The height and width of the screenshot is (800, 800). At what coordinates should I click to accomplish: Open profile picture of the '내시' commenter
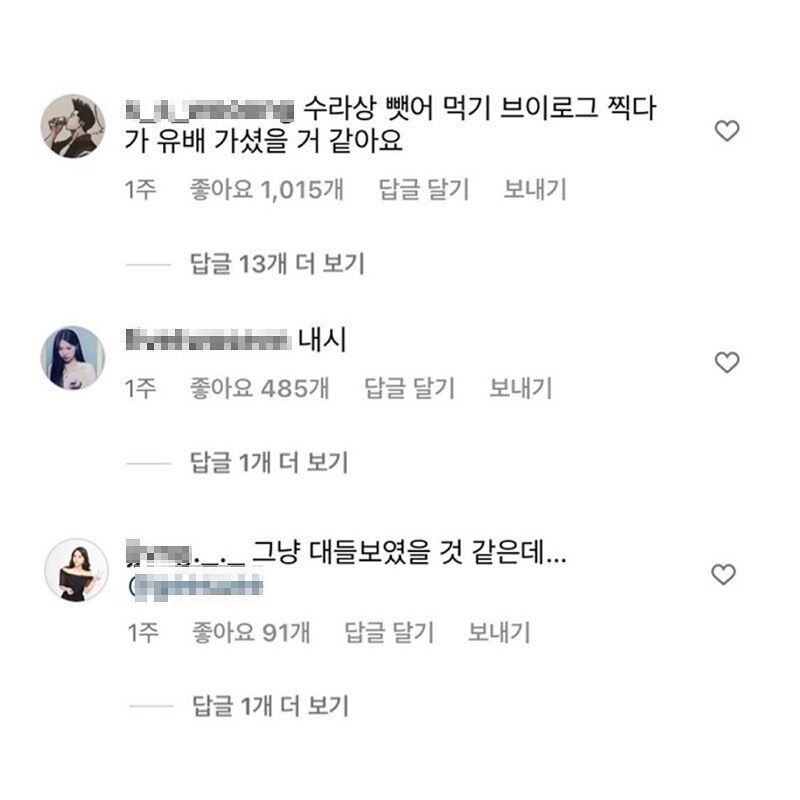click(72, 357)
